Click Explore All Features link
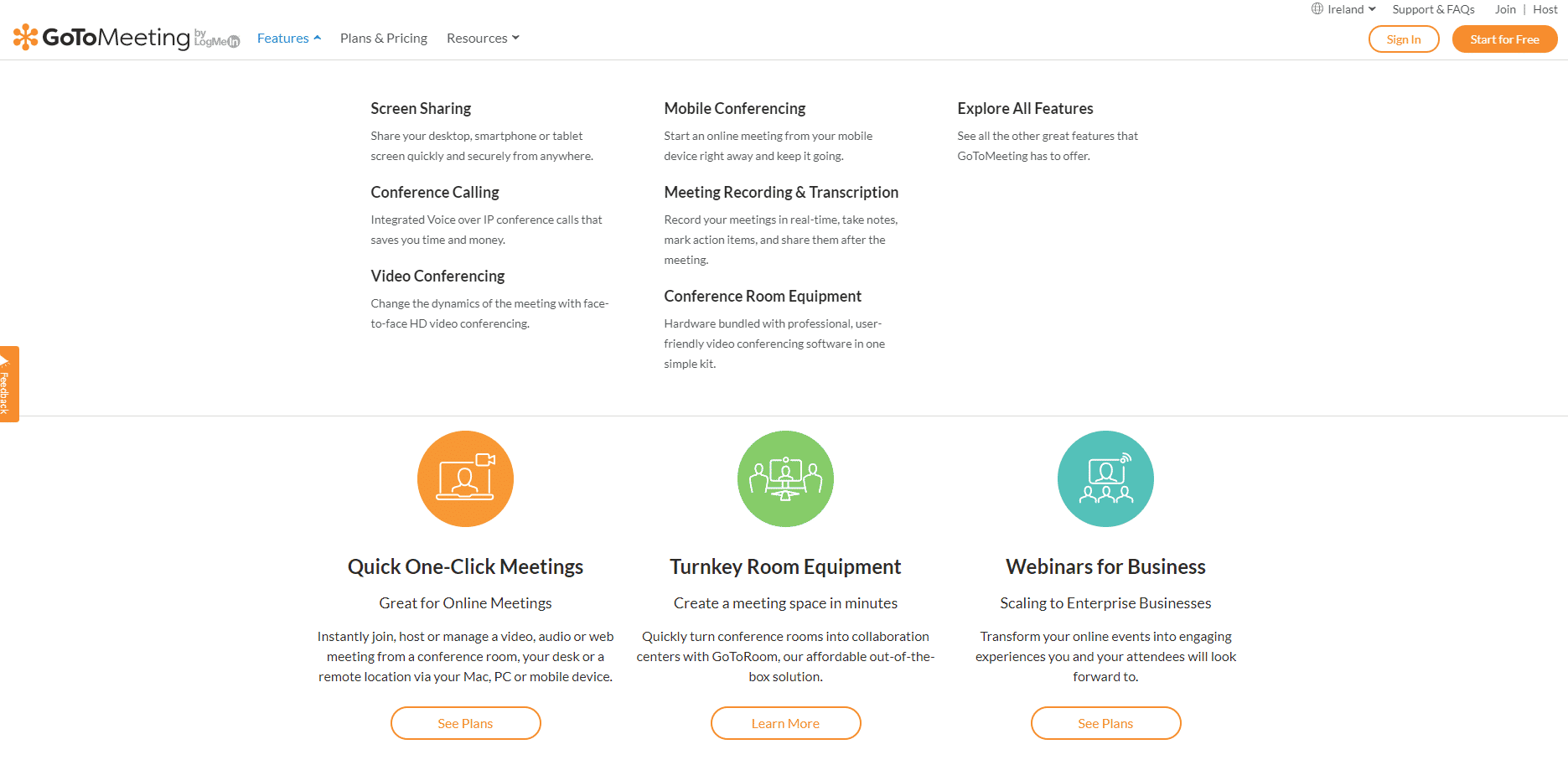This screenshot has height=765, width=1568. click(1025, 108)
